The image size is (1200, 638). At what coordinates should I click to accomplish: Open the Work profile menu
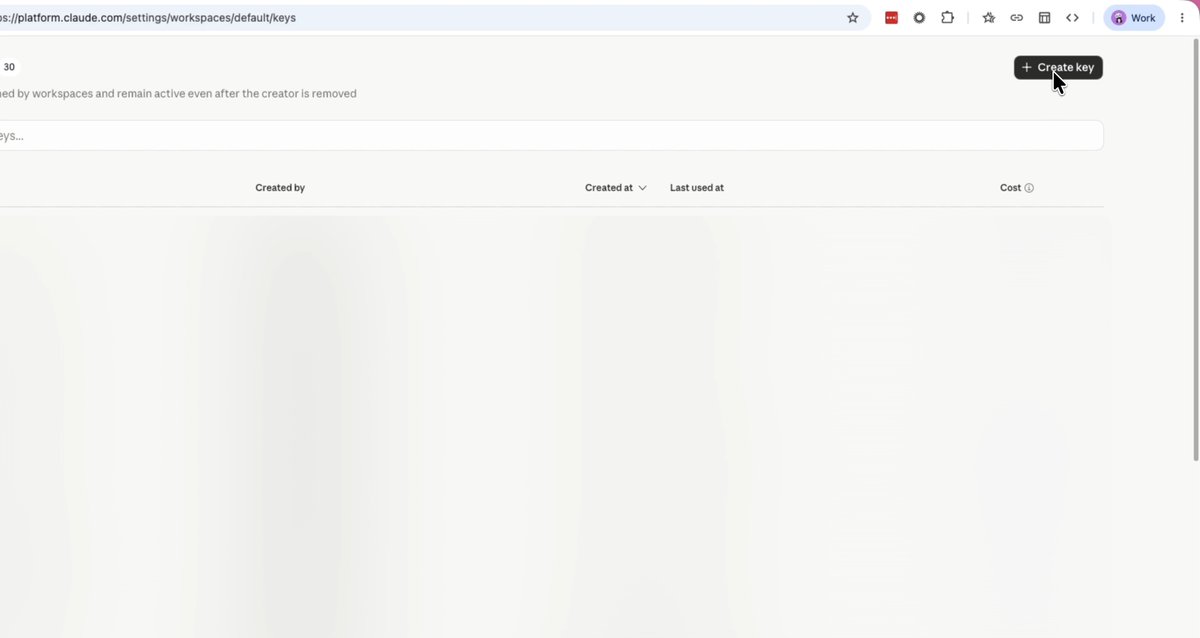click(x=1134, y=18)
